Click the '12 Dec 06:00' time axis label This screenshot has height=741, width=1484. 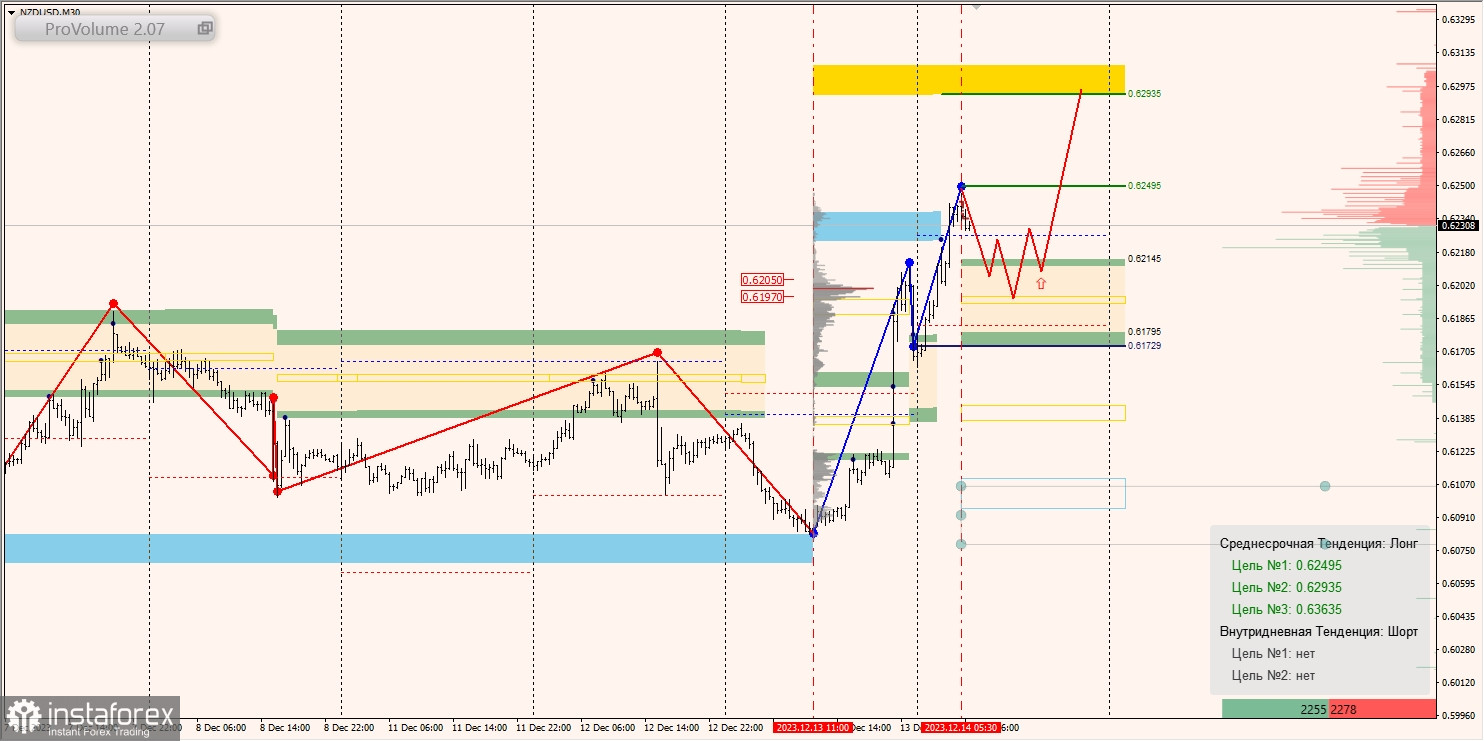pos(607,727)
